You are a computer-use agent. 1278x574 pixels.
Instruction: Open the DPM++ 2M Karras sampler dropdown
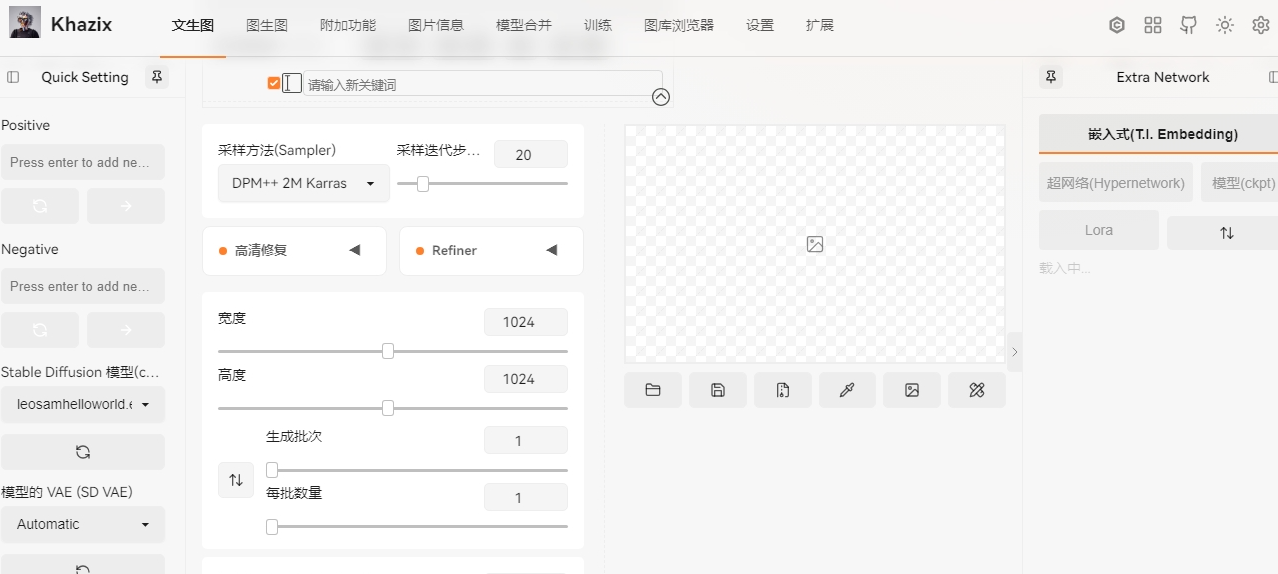pyautogui.click(x=304, y=183)
